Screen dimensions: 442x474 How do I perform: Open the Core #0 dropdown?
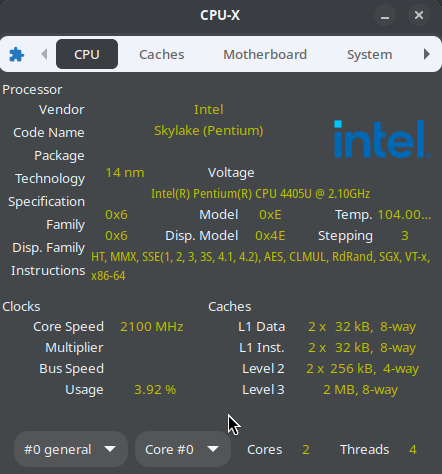[183, 449]
